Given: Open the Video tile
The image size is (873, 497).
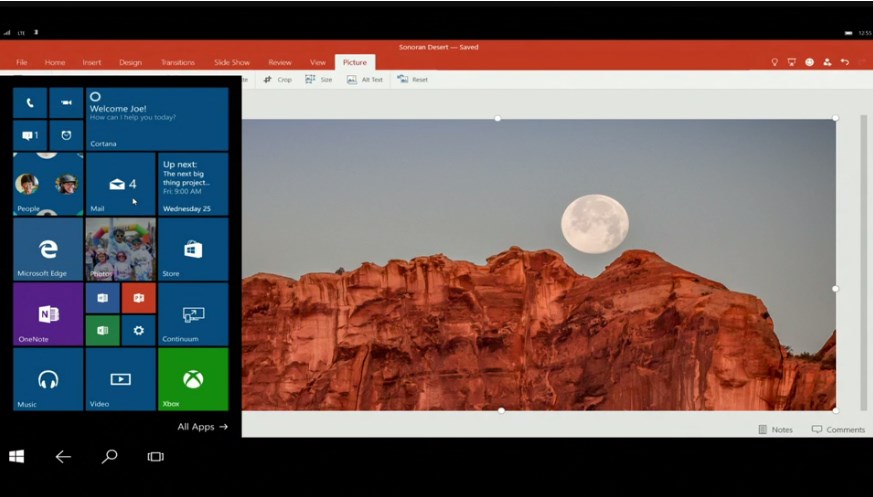Looking at the screenshot, I should [121, 379].
